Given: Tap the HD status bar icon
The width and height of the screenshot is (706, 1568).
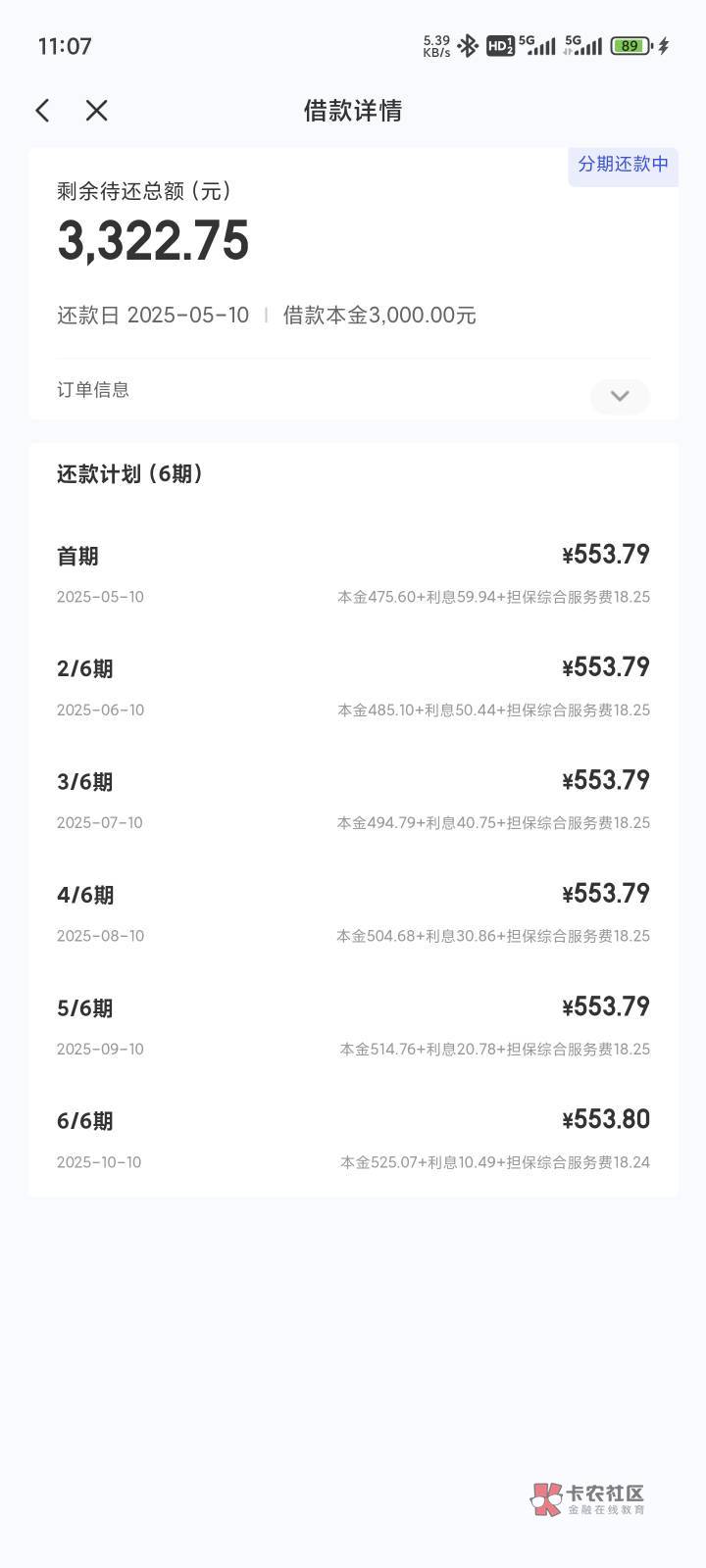Looking at the screenshot, I should pos(500,46).
